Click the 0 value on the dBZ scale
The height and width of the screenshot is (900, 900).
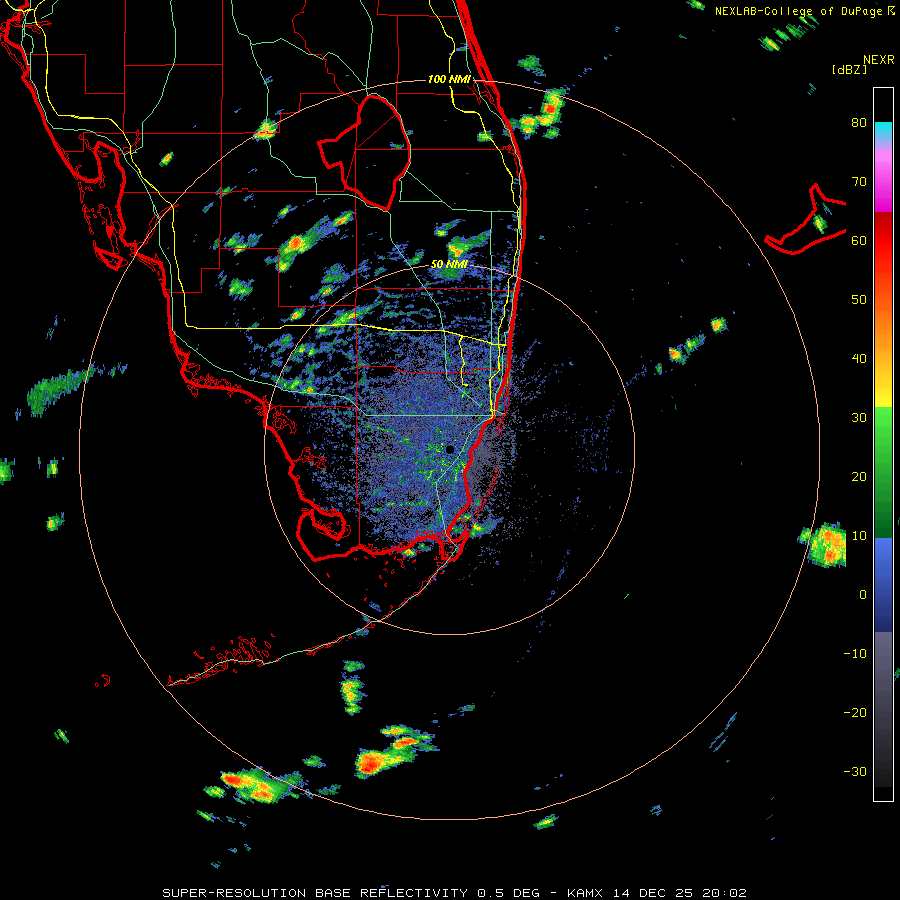click(863, 595)
